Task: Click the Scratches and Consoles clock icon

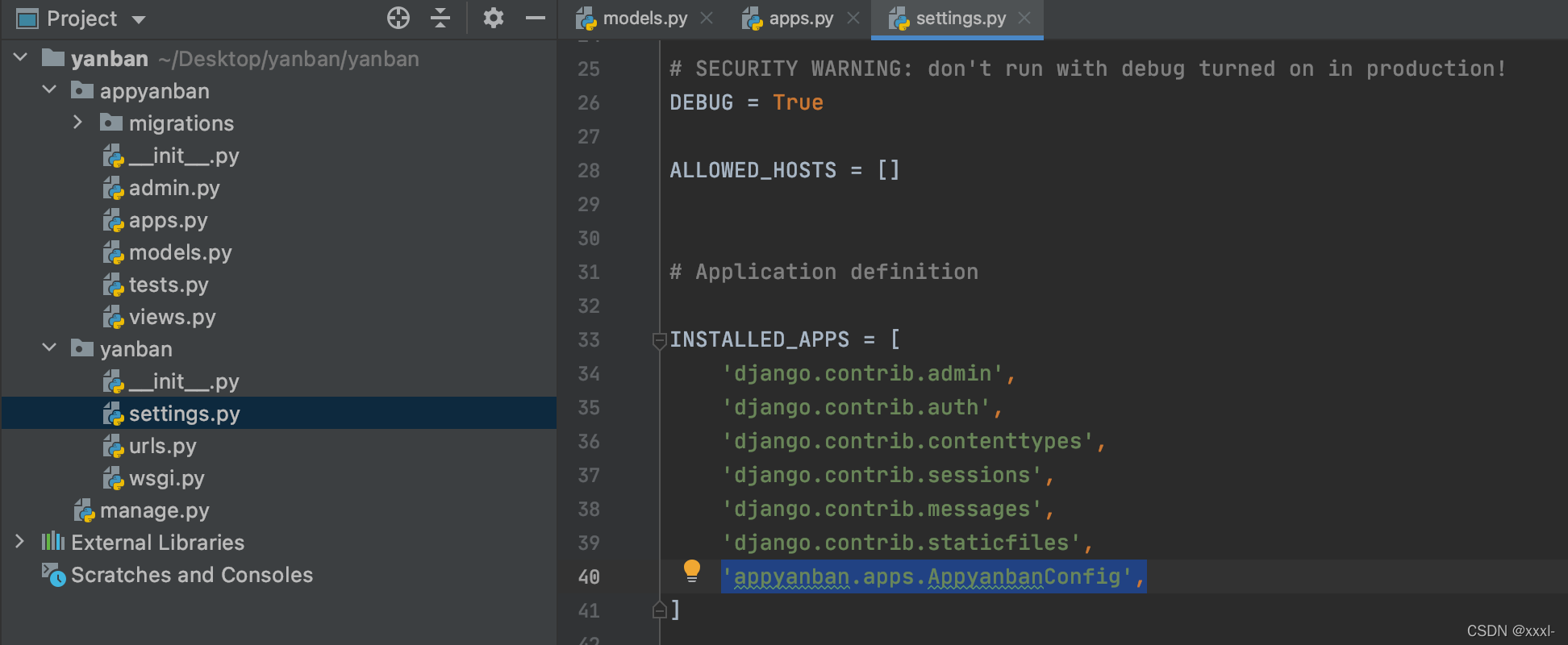Action: click(53, 575)
